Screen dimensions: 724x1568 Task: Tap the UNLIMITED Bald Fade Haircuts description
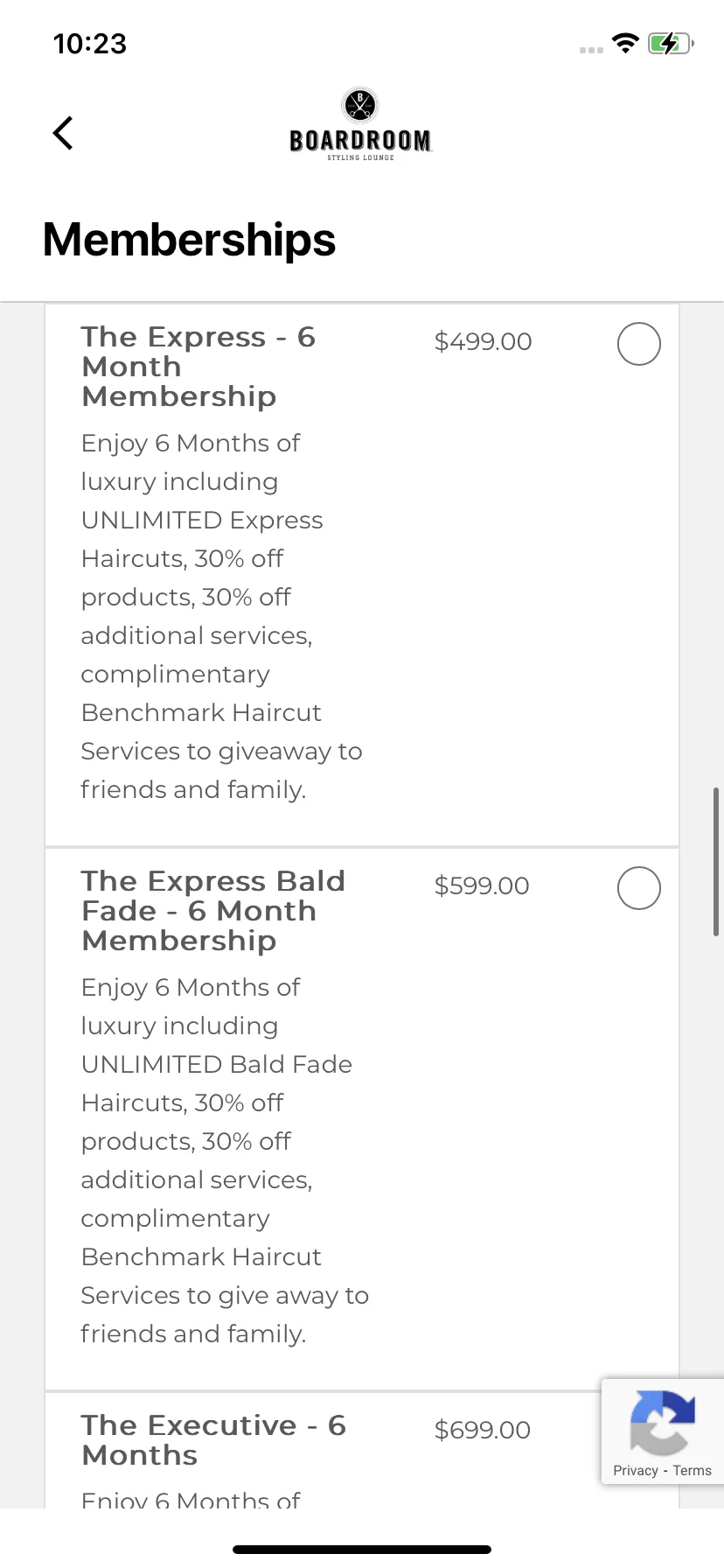[x=217, y=1083]
